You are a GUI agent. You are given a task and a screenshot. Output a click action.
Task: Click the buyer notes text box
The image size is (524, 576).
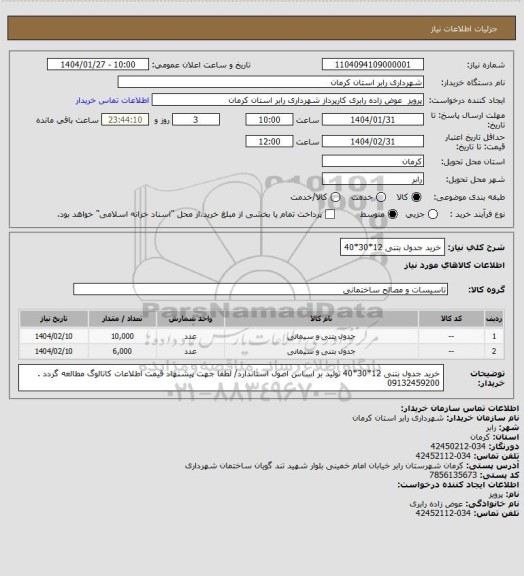point(231,378)
